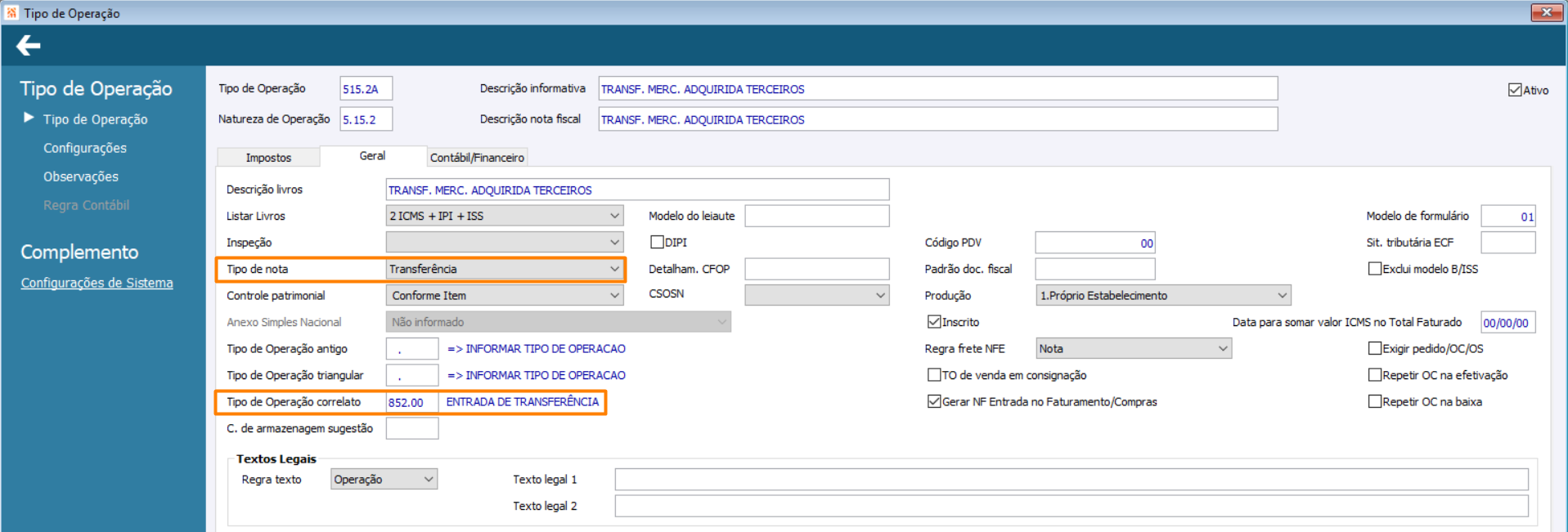
Task: Click the Texto legal 1 field
Action: 1072,479
